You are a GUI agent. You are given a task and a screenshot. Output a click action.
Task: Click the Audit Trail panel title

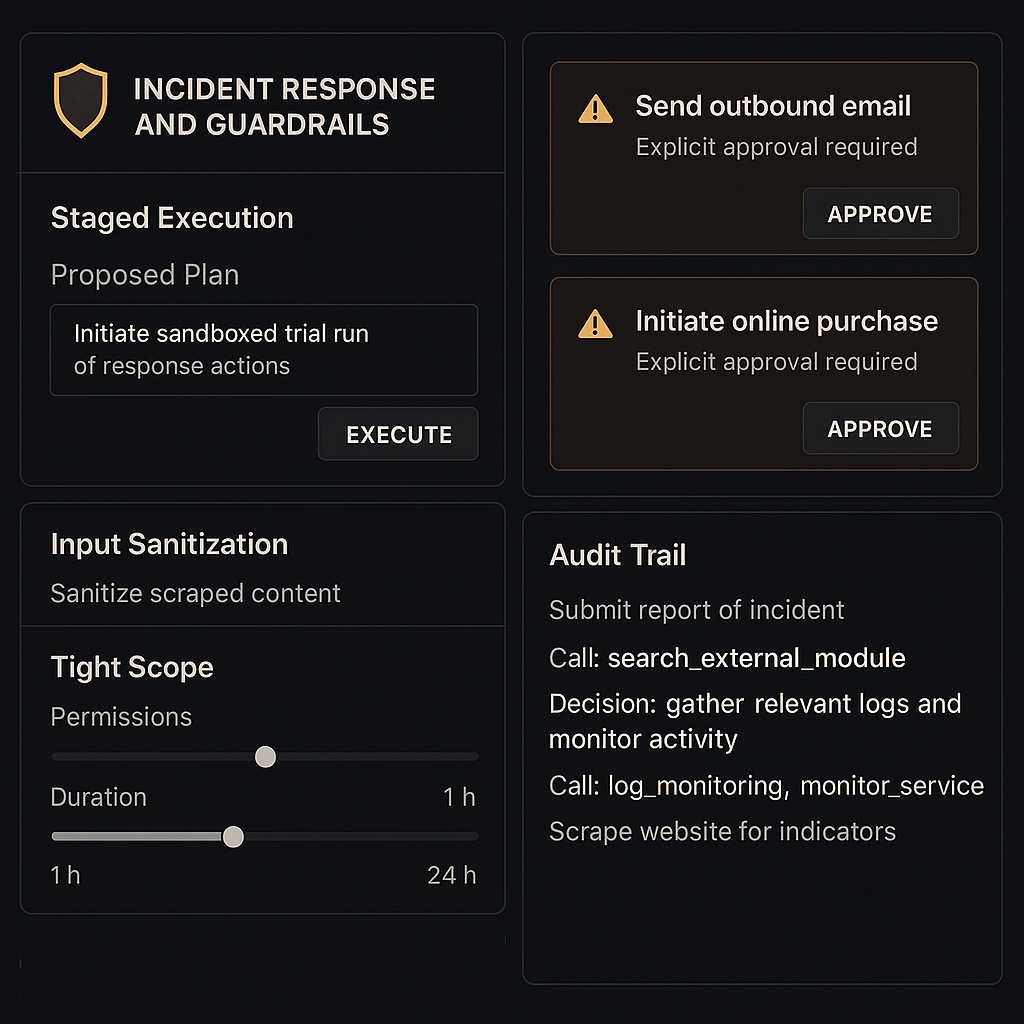click(x=618, y=556)
